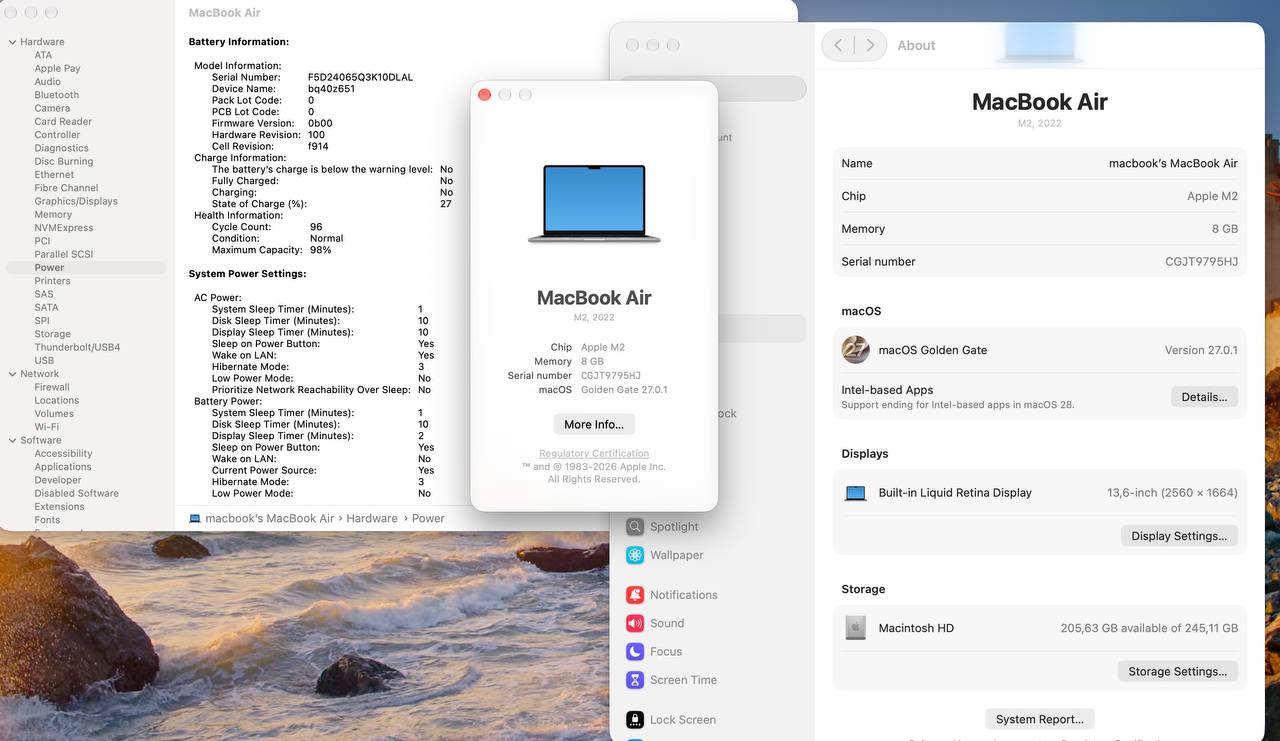Select Wi-Fi under Network

(47, 427)
